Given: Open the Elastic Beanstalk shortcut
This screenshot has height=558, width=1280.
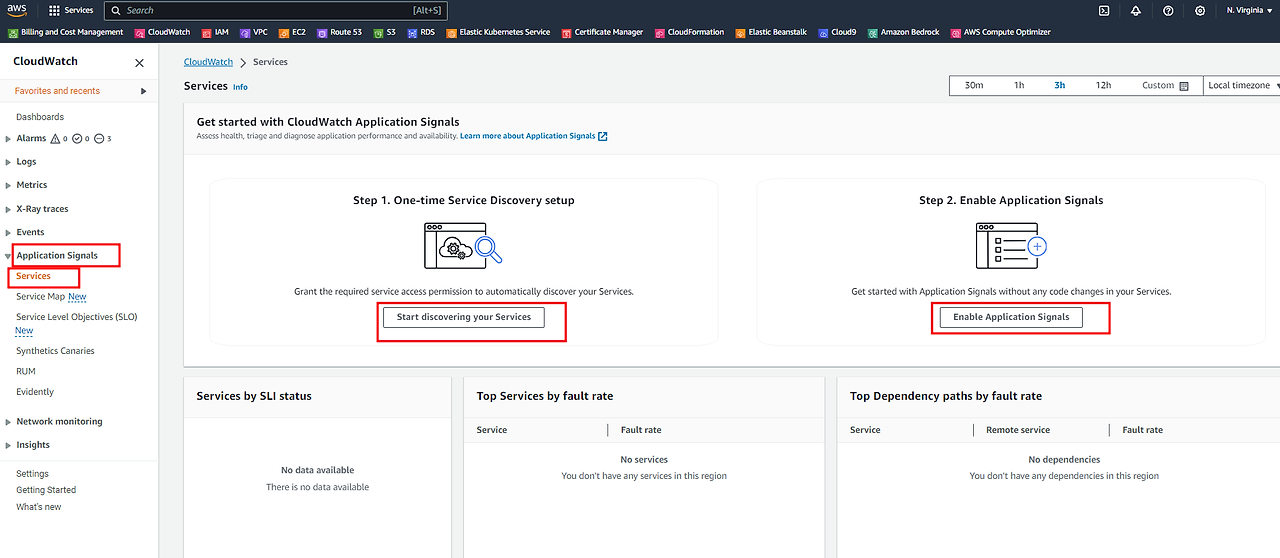Looking at the screenshot, I should 771,32.
